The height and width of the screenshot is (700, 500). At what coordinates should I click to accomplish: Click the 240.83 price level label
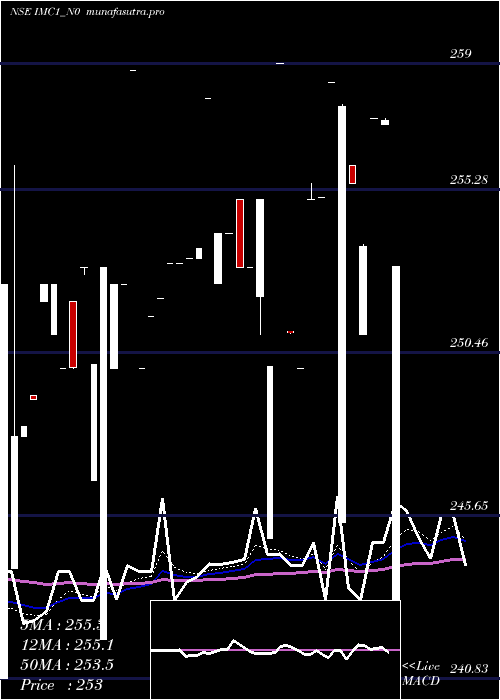[468, 669]
